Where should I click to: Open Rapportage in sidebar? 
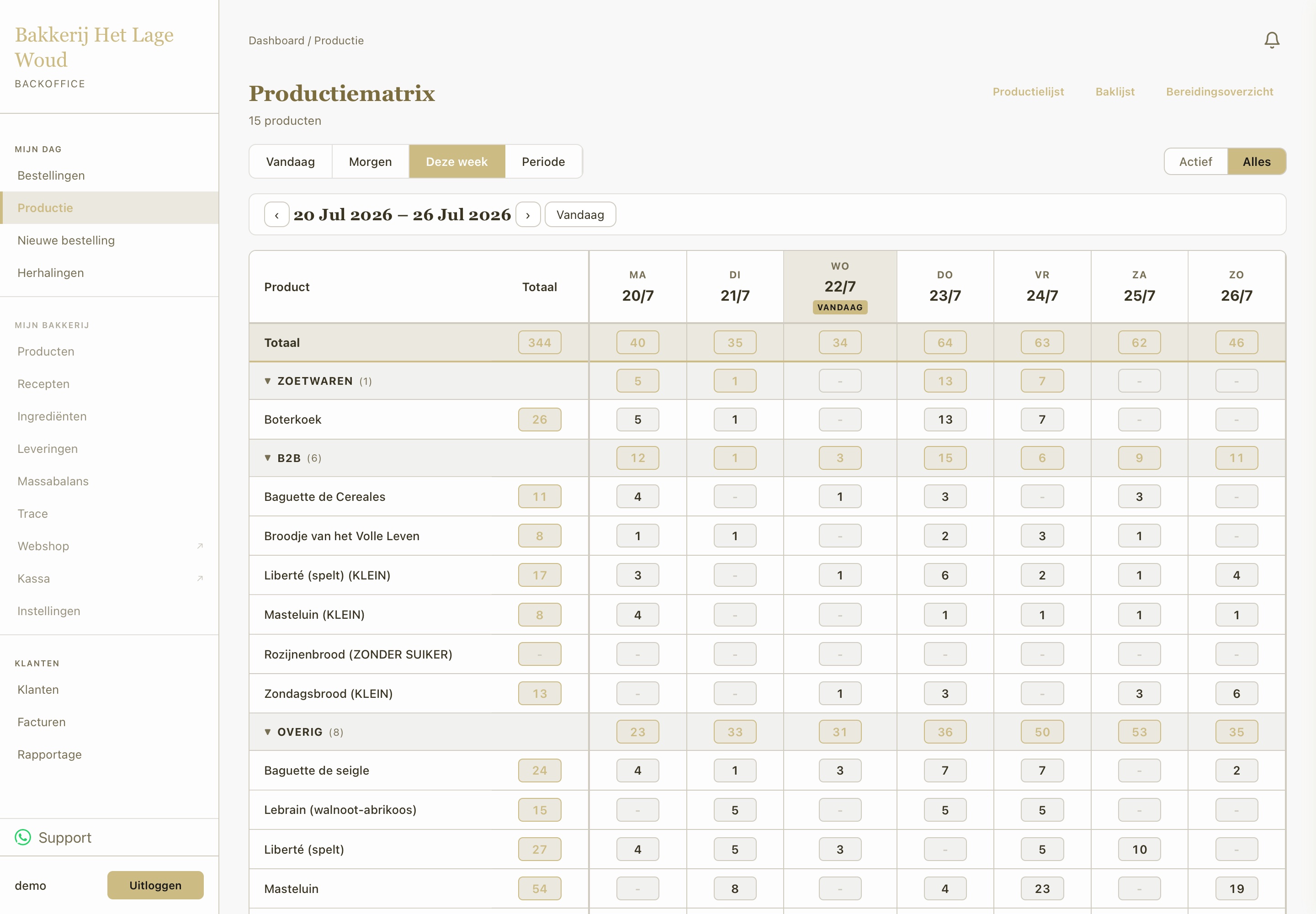109,754
